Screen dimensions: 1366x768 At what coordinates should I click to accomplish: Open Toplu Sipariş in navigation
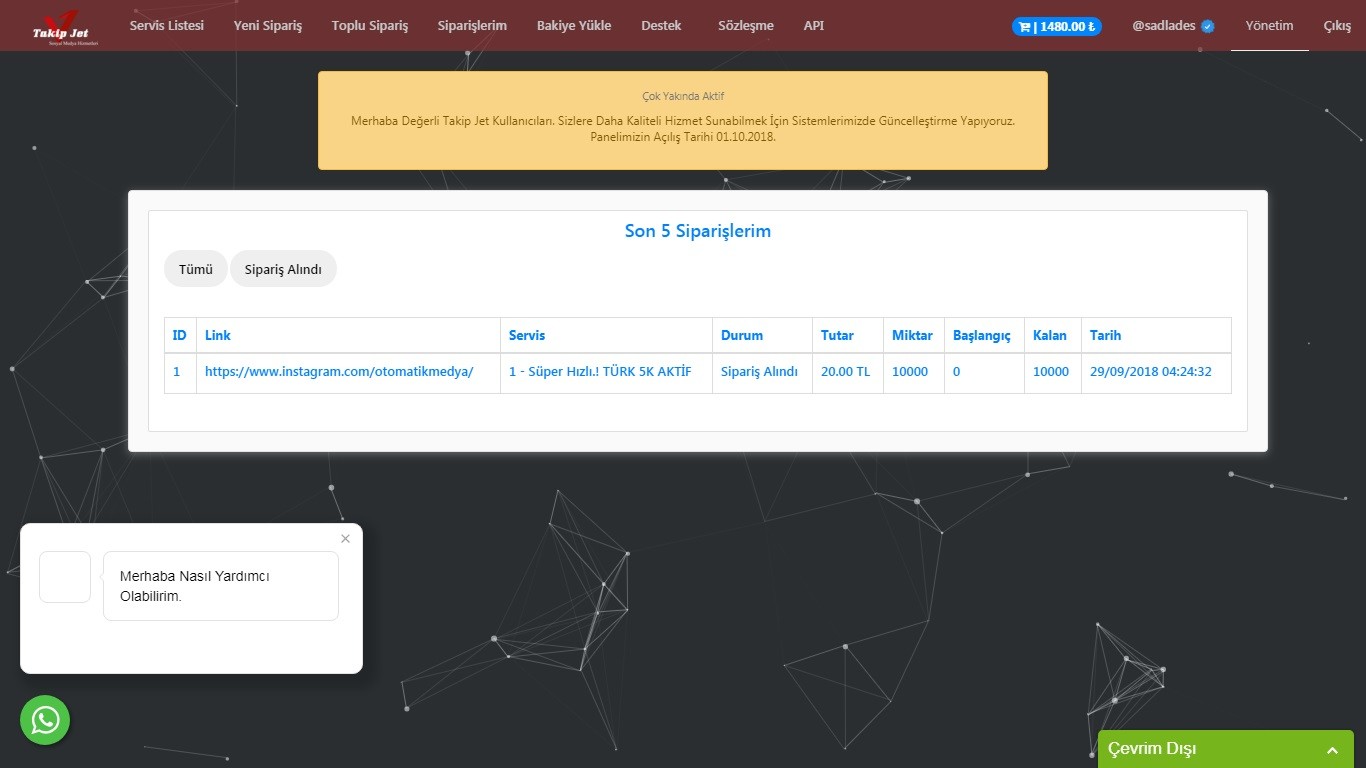click(369, 26)
